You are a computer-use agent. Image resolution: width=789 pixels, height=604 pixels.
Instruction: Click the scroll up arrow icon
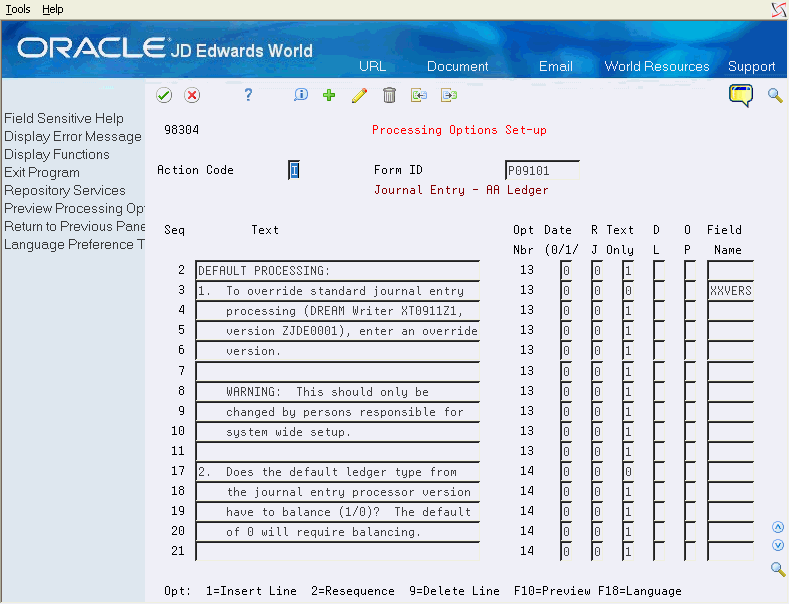pyautogui.click(x=778, y=527)
